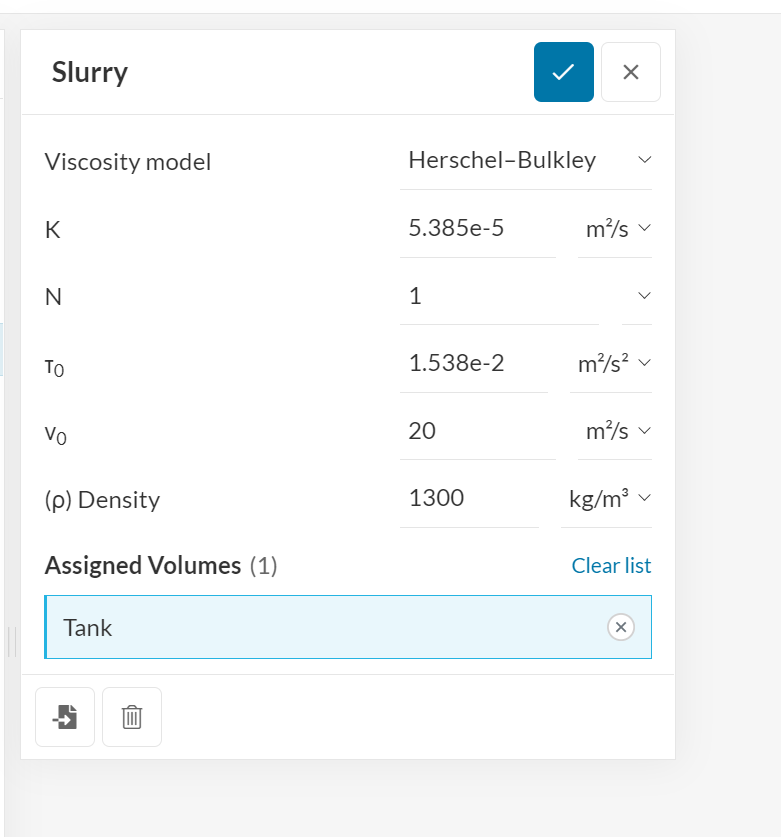
Task: Click the import material icon
Action: click(x=65, y=717)
